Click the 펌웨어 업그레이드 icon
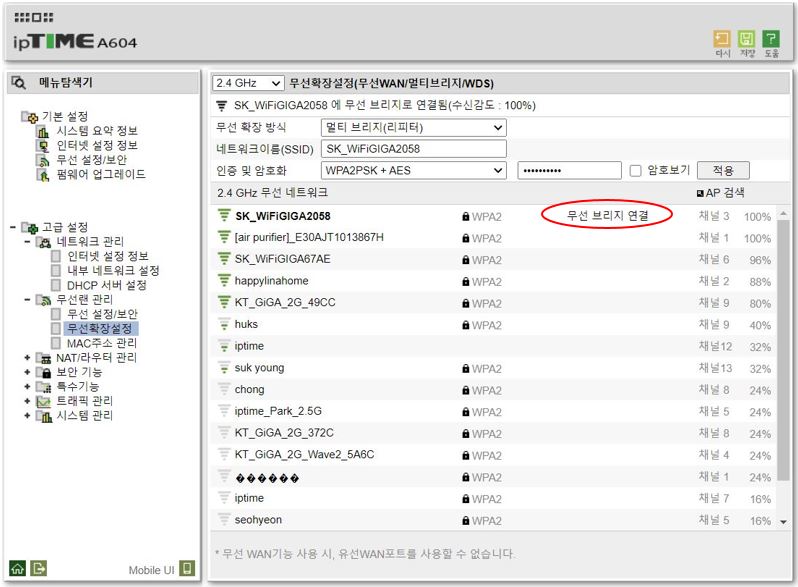This screenshot has width=798, height=587. [43, 175]
